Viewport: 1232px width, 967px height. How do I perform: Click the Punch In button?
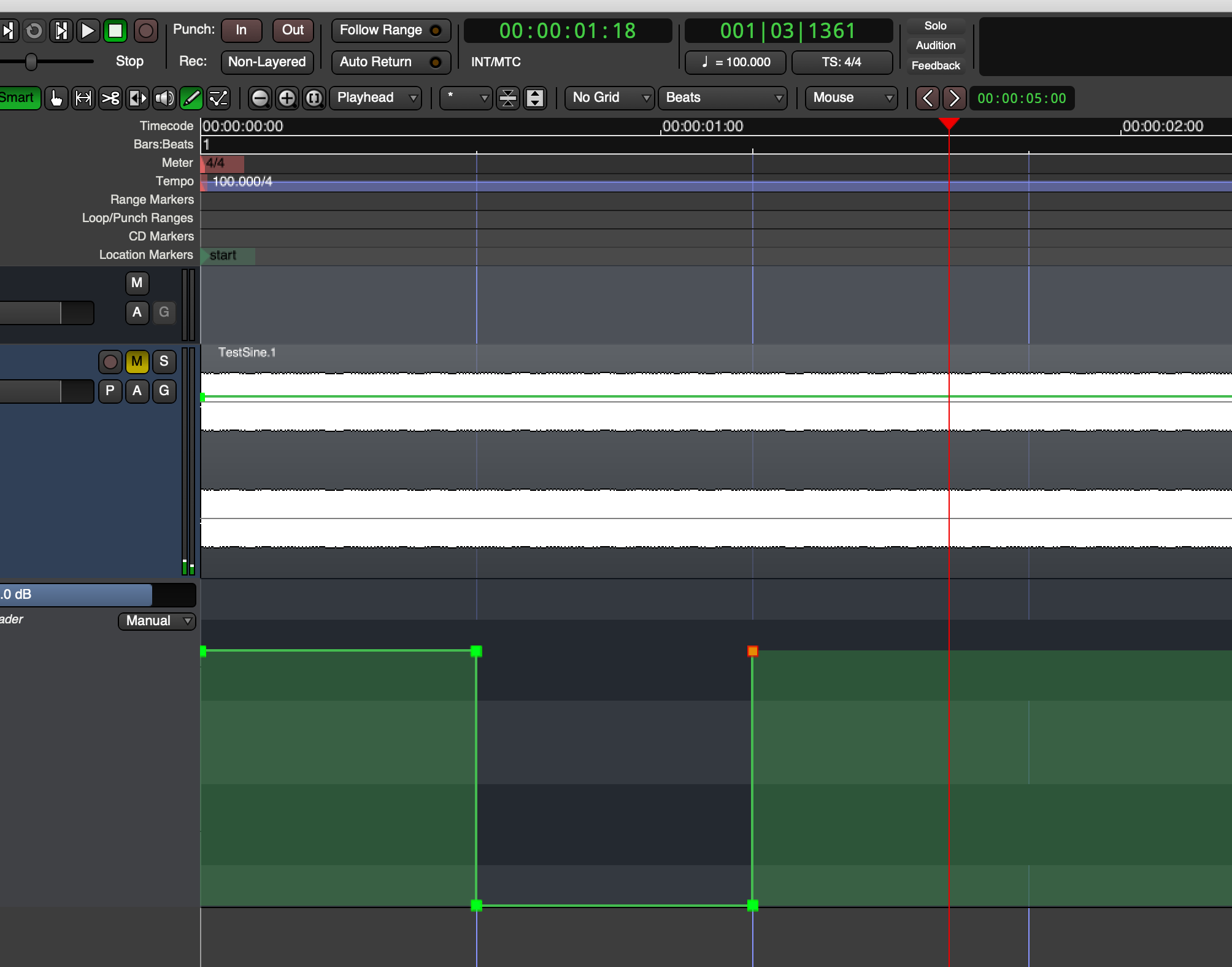click(241, 29)
